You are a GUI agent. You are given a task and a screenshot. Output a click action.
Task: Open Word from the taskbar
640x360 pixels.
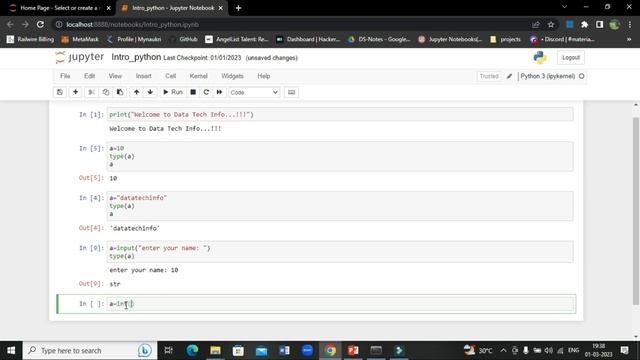[284, 350]
